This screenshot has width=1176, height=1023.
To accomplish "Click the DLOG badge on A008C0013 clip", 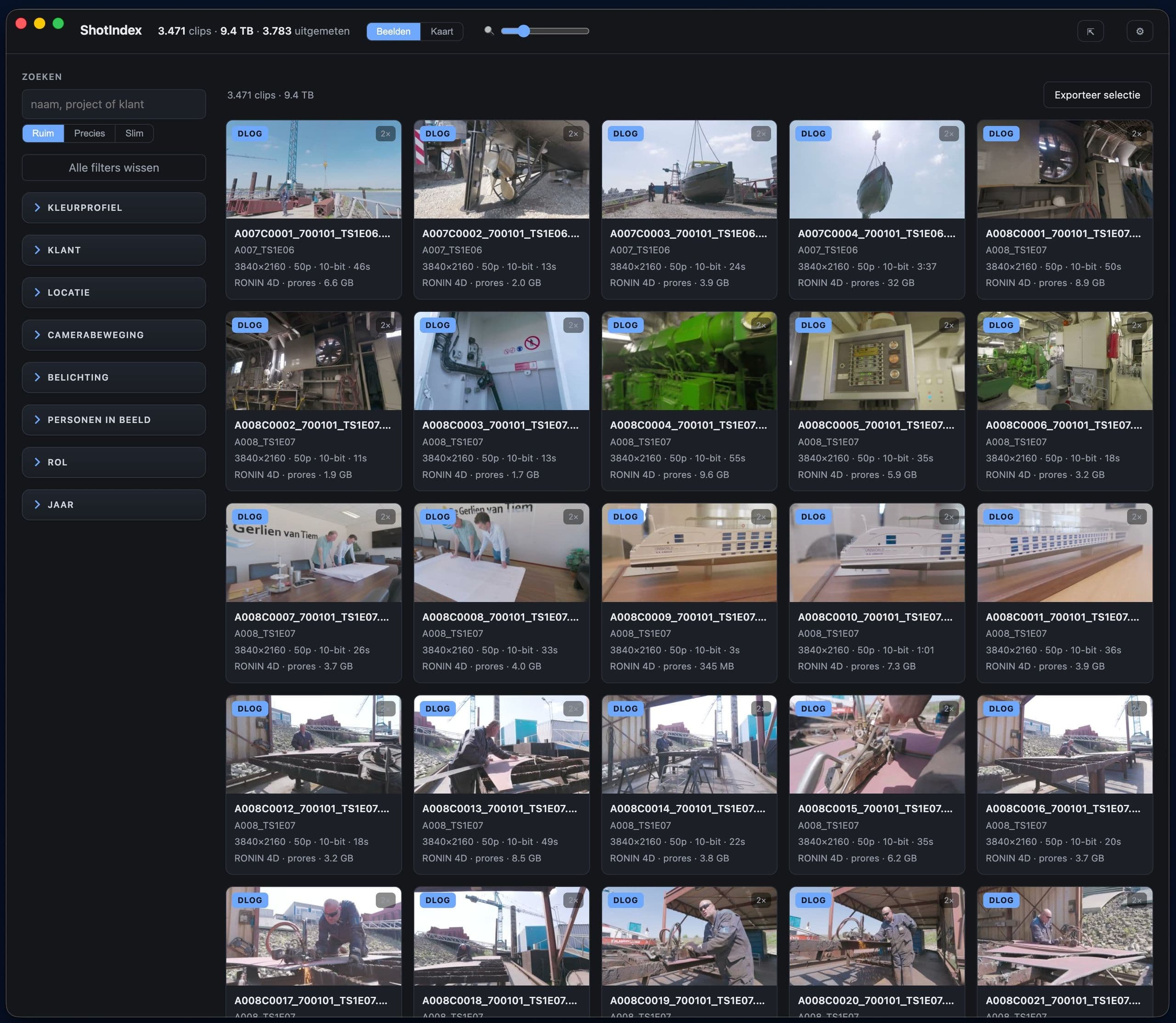I will pos(437,708).
